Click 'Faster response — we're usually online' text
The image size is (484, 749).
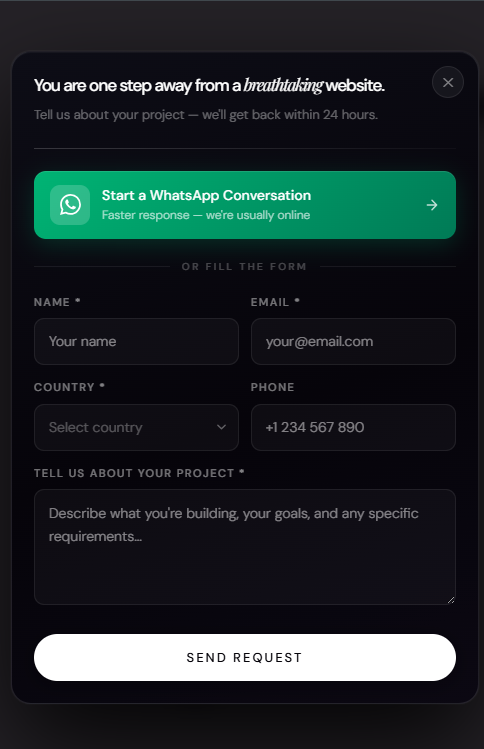tap(206, 215)
